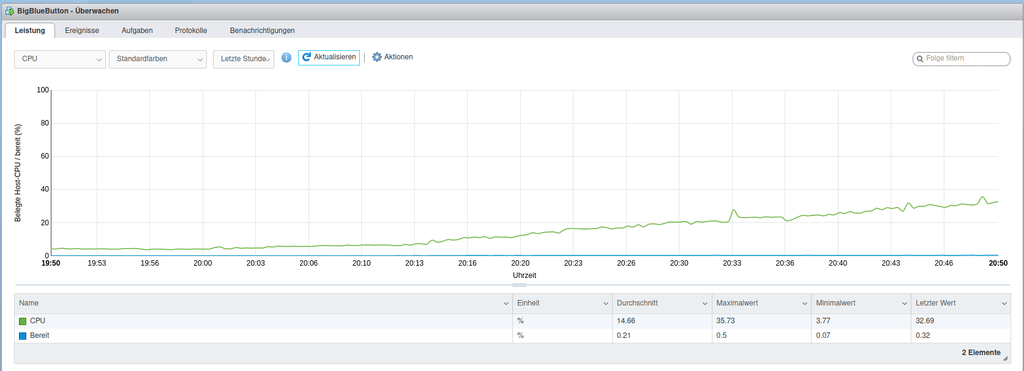
Task: Switch to the Ereignisse tab
Action: coord(82,30)
